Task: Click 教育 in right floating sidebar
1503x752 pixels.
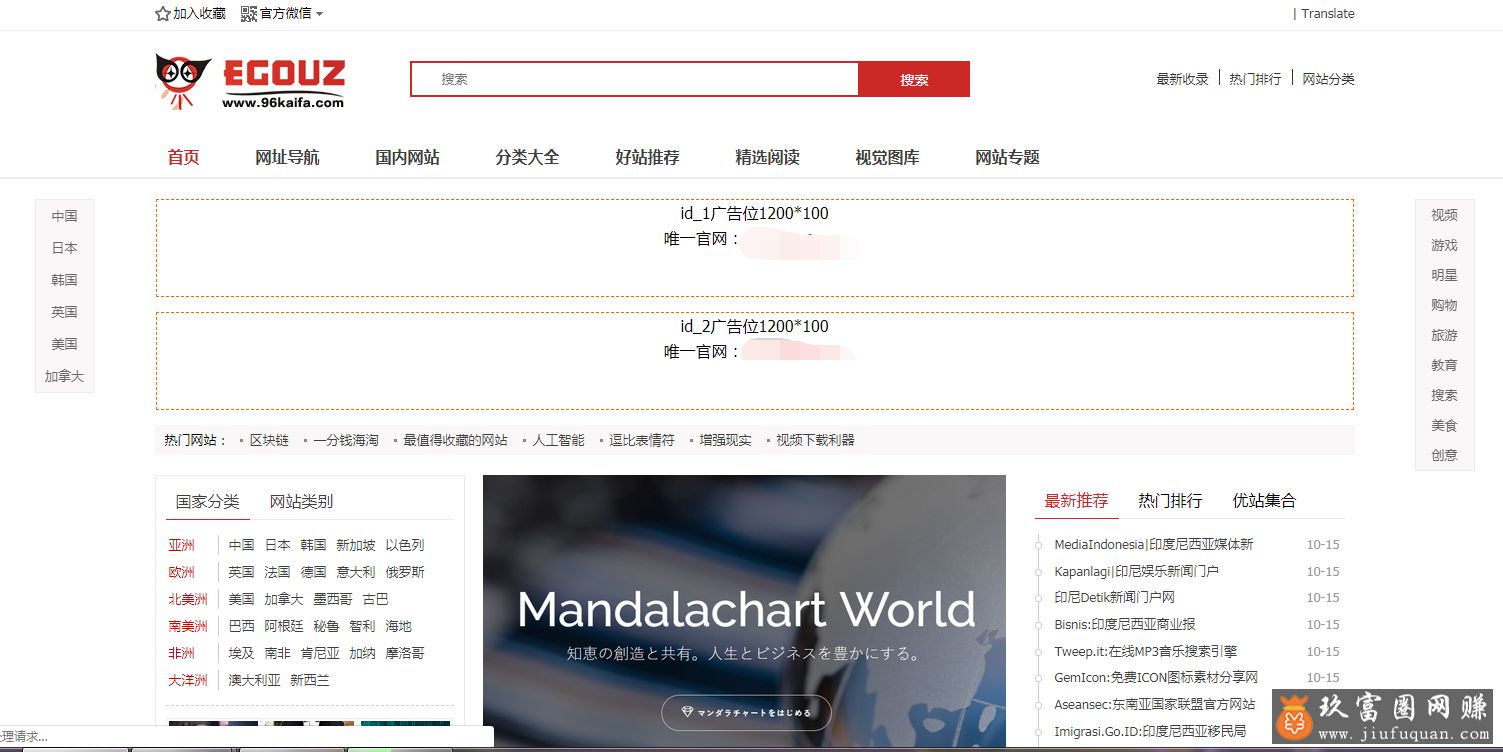Action: (1444, 365)
